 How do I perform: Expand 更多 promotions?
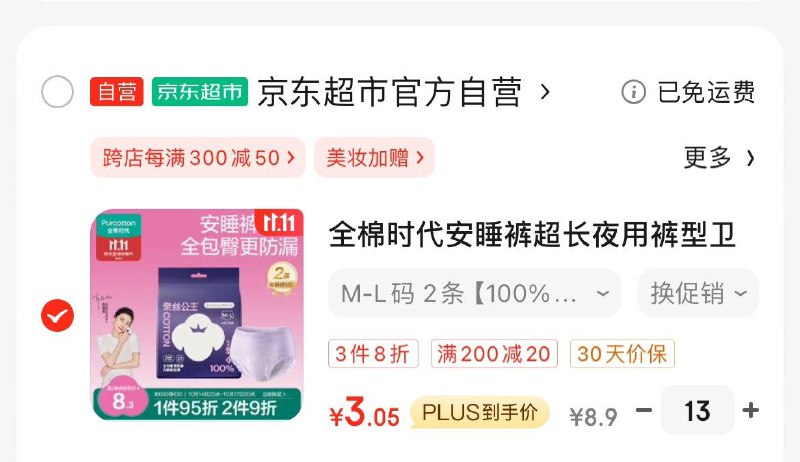tap(719, 158)
